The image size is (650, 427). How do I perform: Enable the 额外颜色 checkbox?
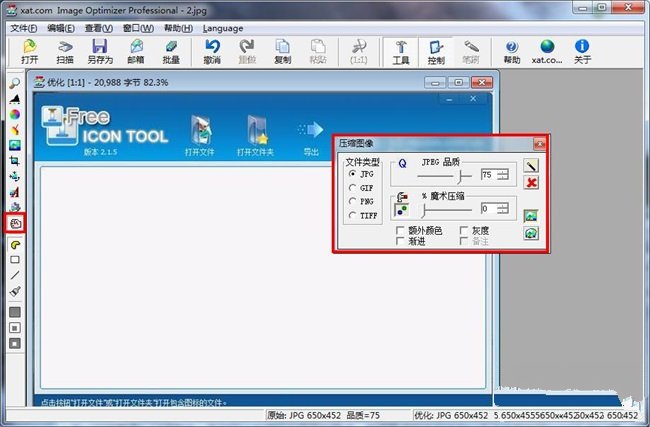pyautogui.click(x=400, y=230)
